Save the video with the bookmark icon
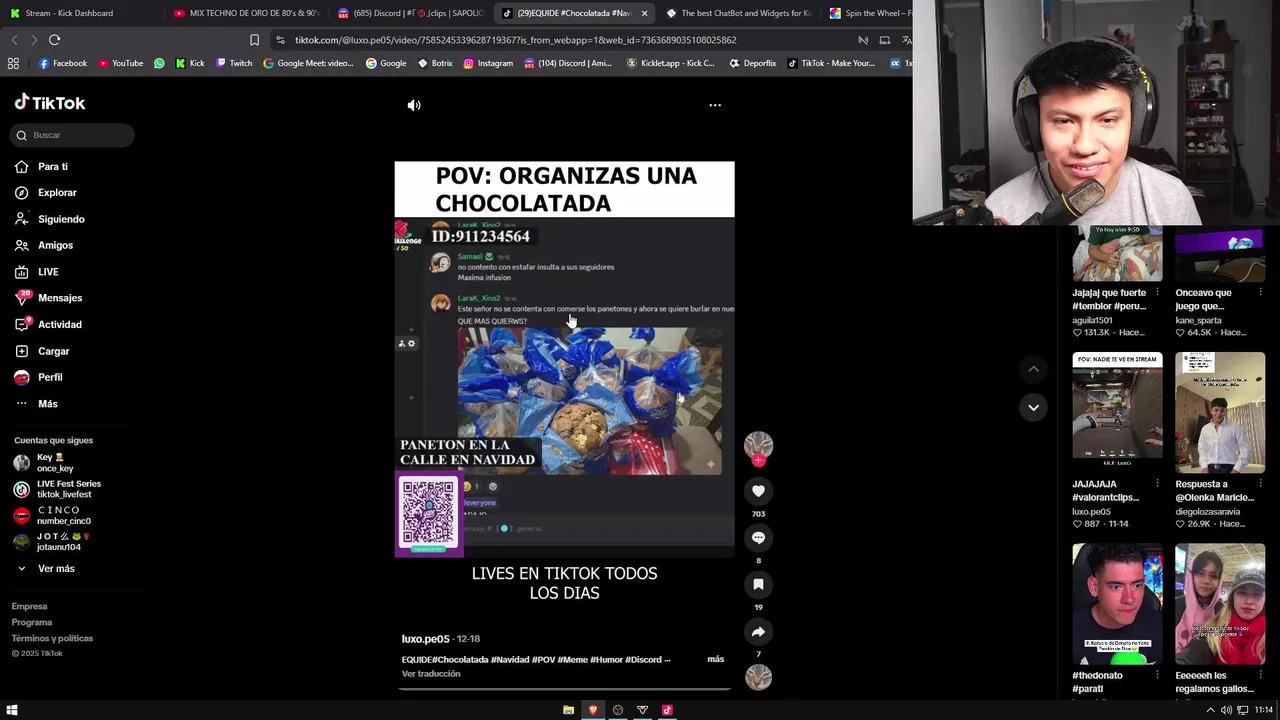 pos(758,584)
